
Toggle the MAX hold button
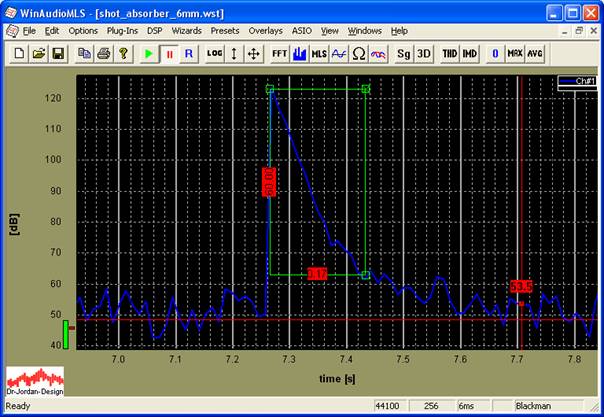pyautogui.click(x=515, y=54)
